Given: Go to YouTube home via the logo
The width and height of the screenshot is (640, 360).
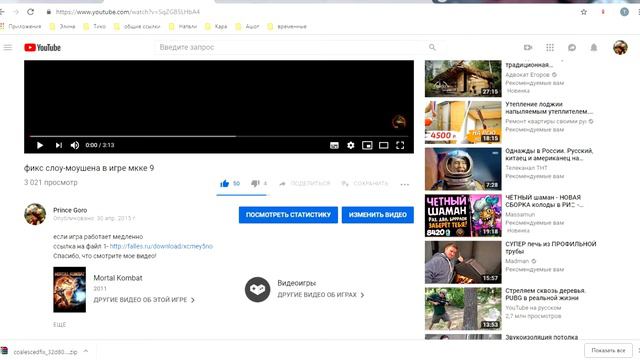Looking at the screenshot, I should [x=42, y=47].
